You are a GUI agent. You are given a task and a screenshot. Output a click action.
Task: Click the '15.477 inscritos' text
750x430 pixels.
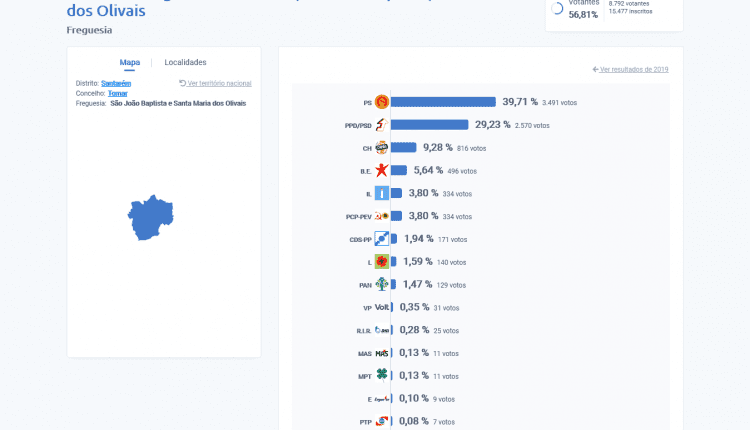click(x=630, y=11)
